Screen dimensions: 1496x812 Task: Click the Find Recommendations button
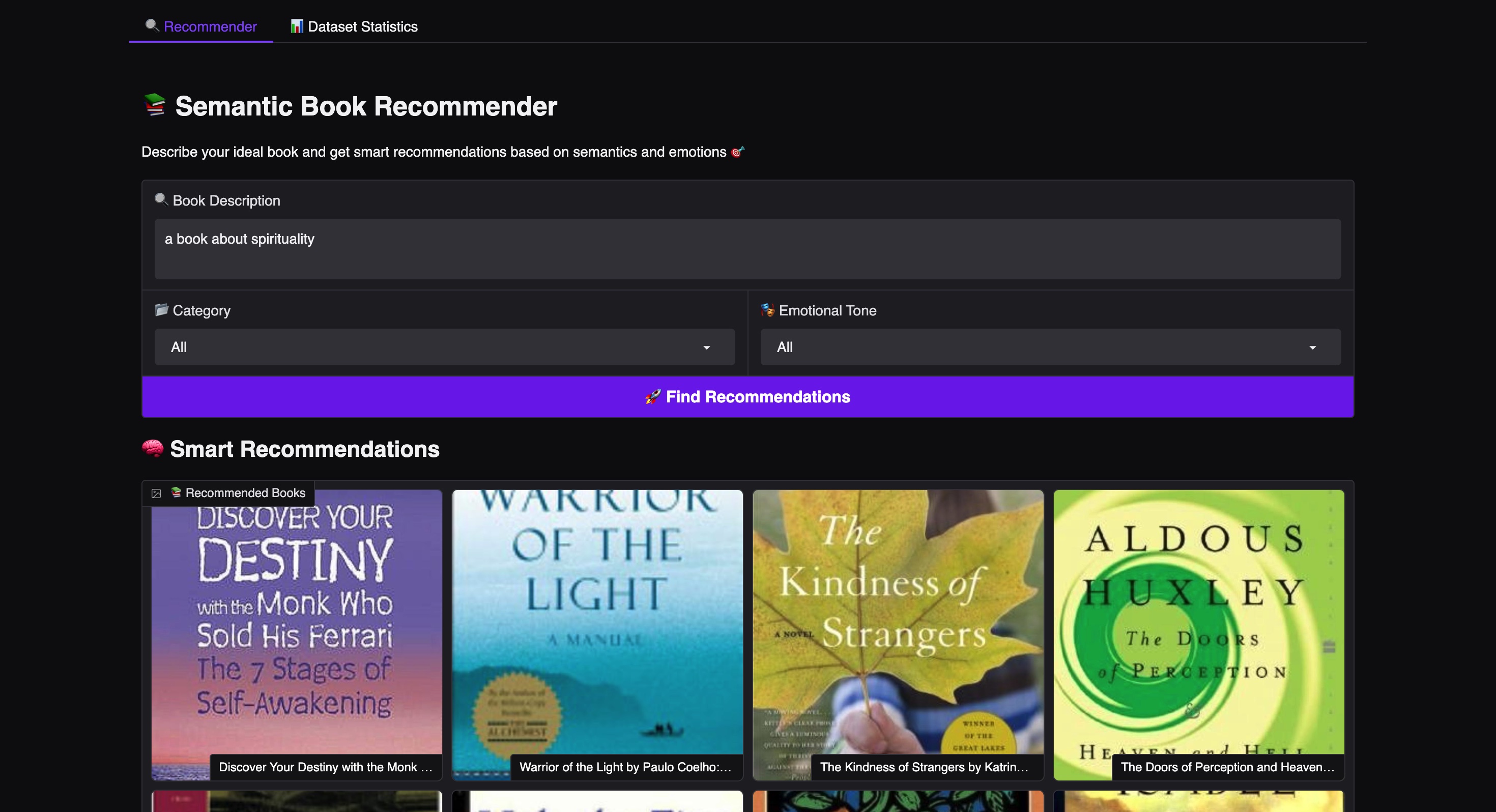tap(747, 397)
